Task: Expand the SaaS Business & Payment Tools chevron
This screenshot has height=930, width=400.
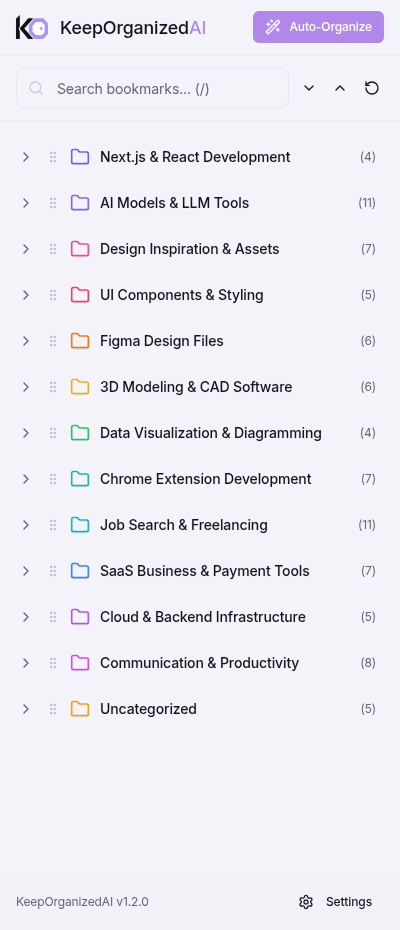Action: click(26, 571)
